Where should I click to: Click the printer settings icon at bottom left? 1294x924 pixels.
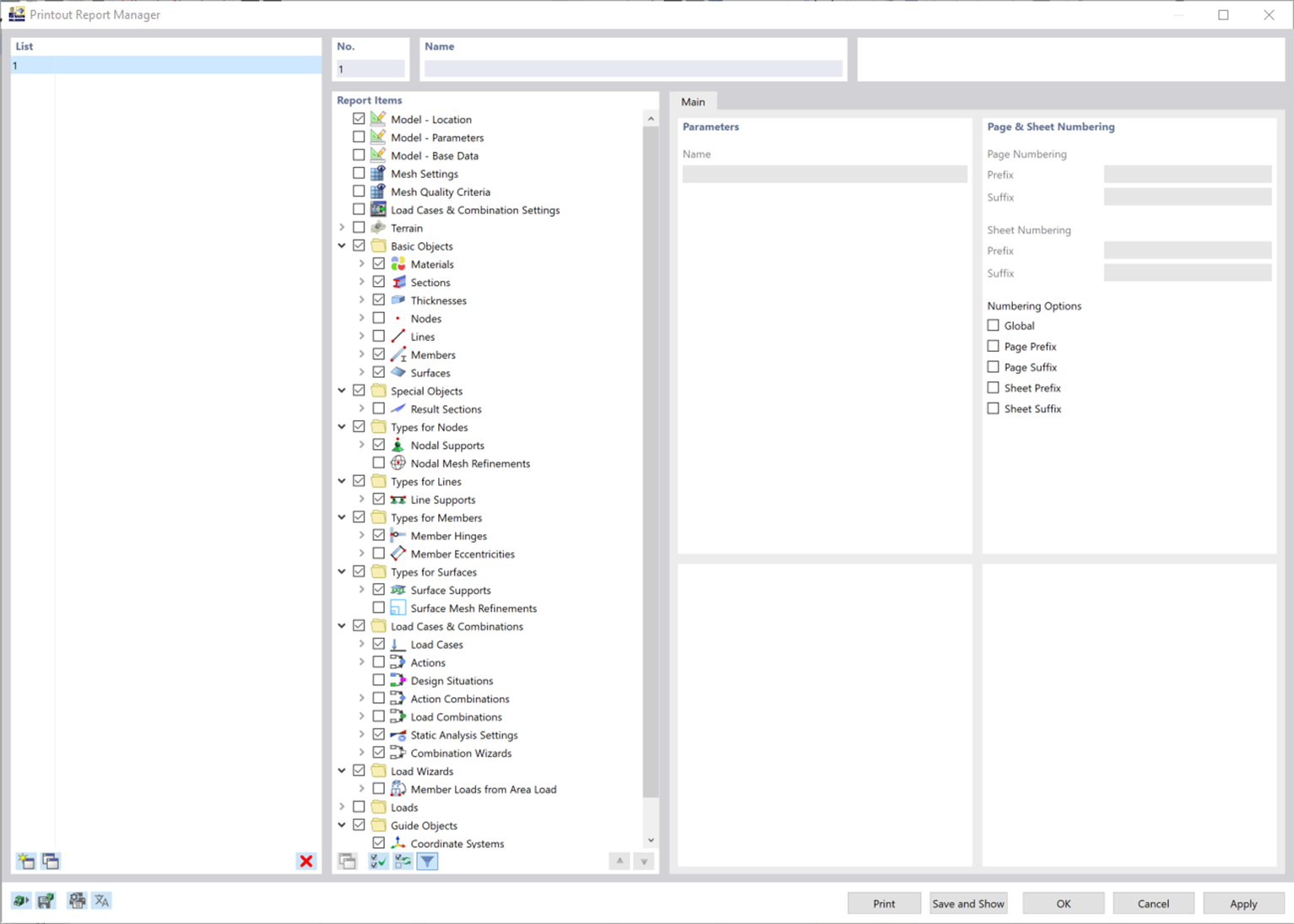point(76,900)
